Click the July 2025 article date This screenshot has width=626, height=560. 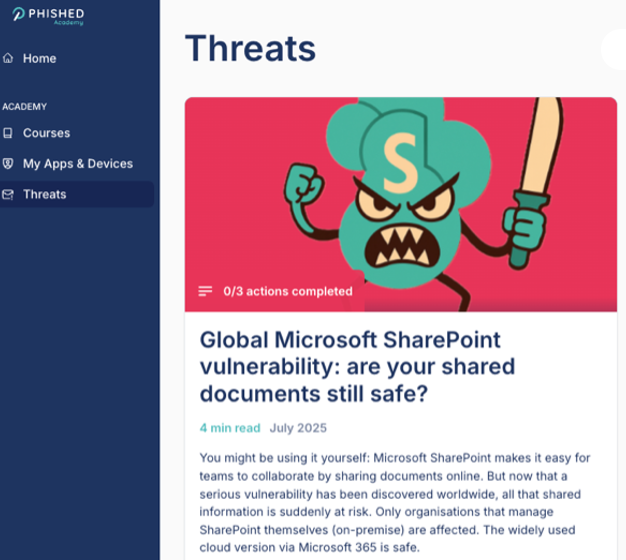(x=298, y=428)
